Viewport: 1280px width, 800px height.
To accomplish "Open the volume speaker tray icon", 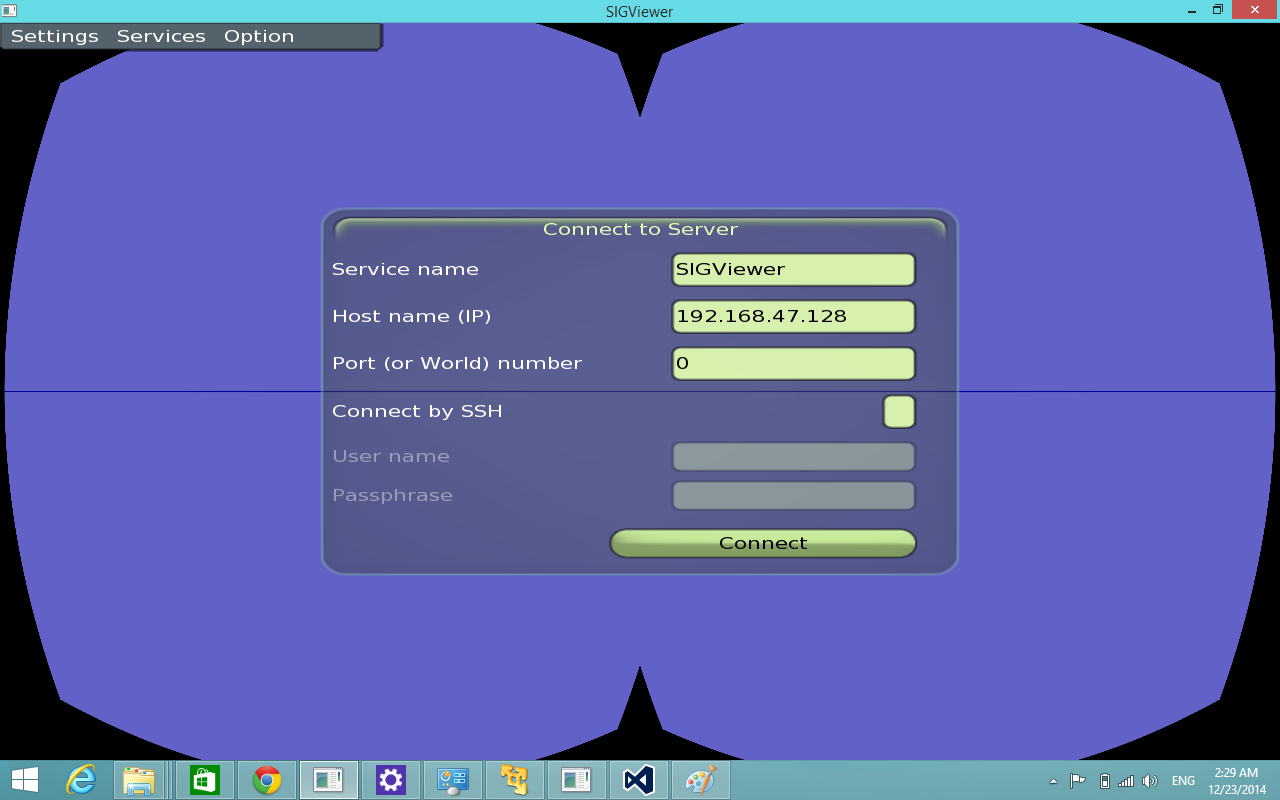I will (1150, 781).
